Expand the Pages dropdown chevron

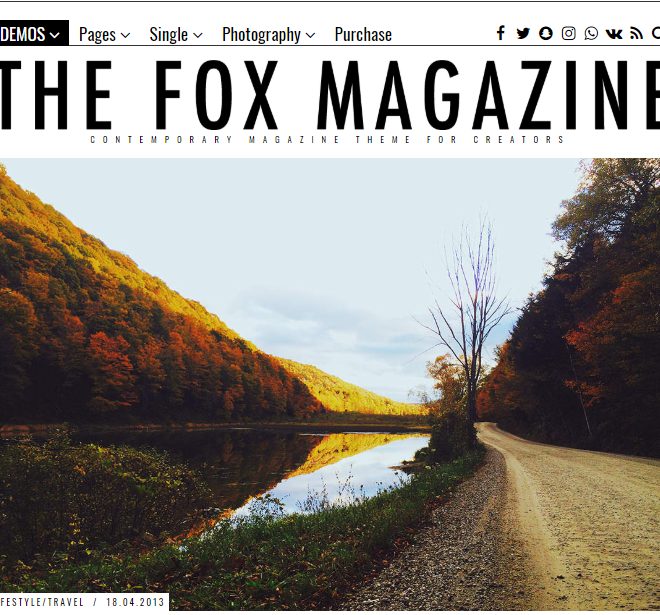(x=125, y=35)
